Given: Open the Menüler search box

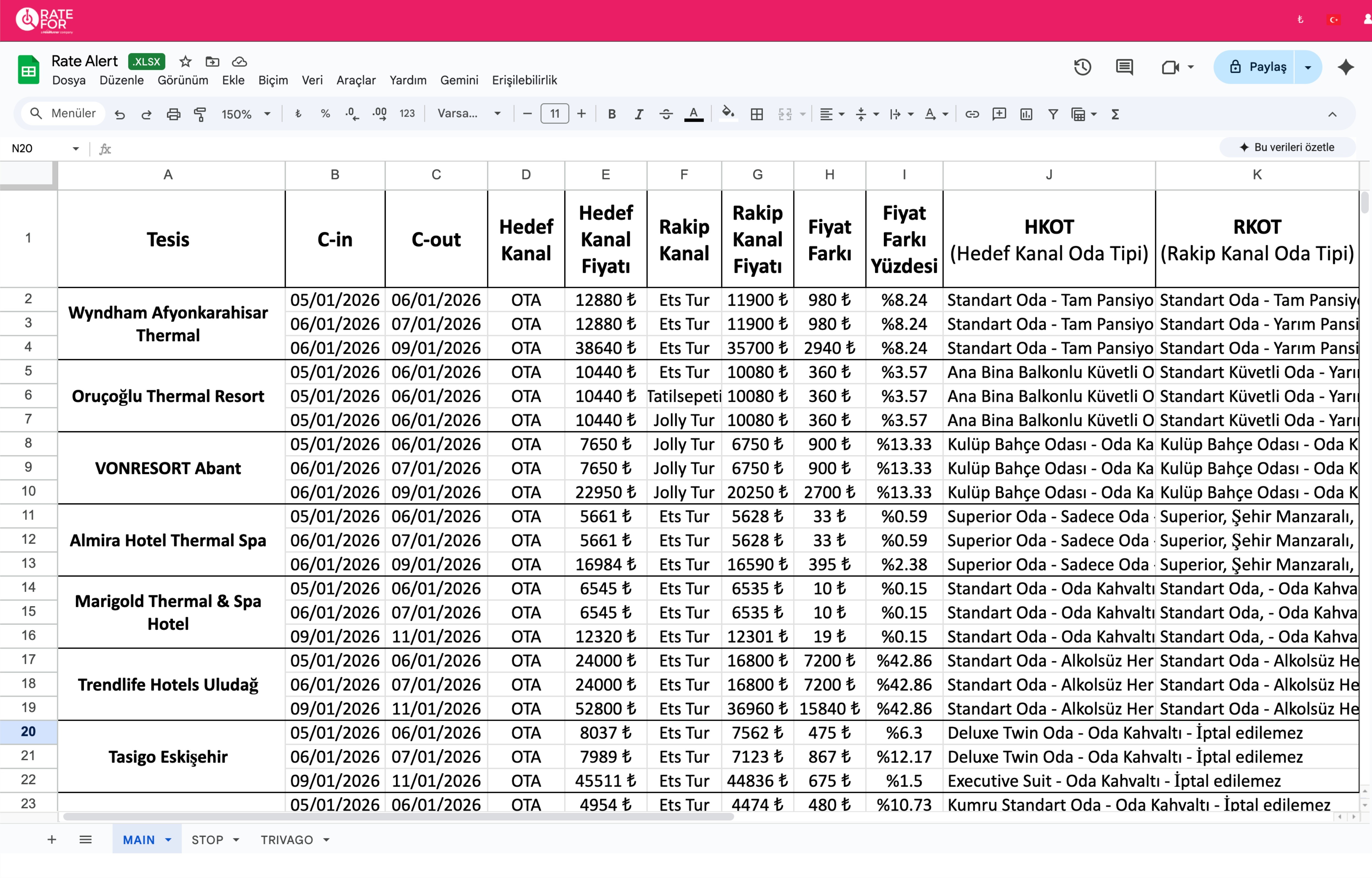Looking at the screenshot, I should pyautogui.click(x=63, y=113).
